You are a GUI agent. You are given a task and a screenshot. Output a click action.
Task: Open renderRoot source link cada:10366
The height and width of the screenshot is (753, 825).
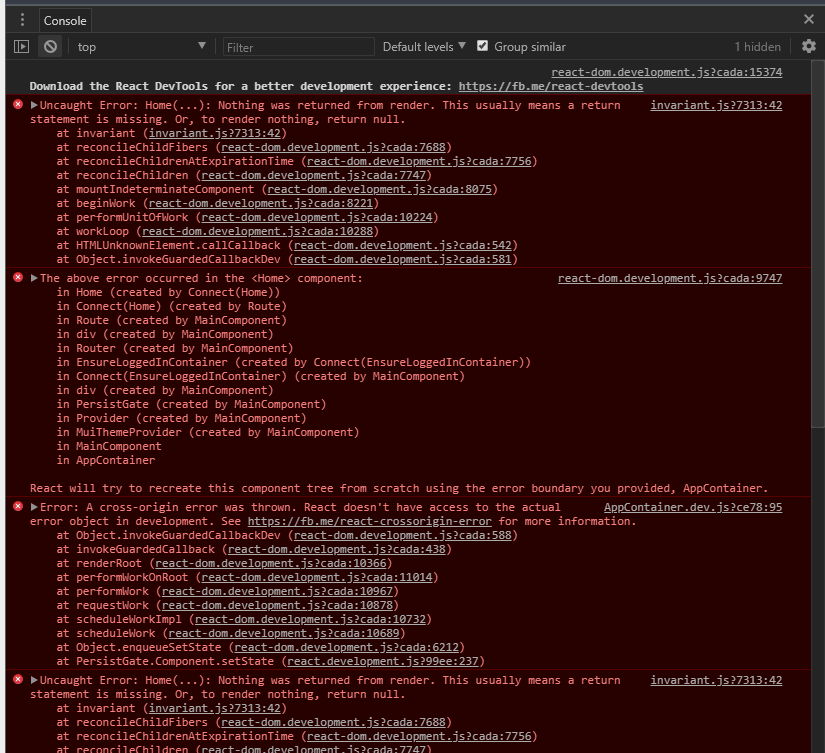(x=270, y=564)
